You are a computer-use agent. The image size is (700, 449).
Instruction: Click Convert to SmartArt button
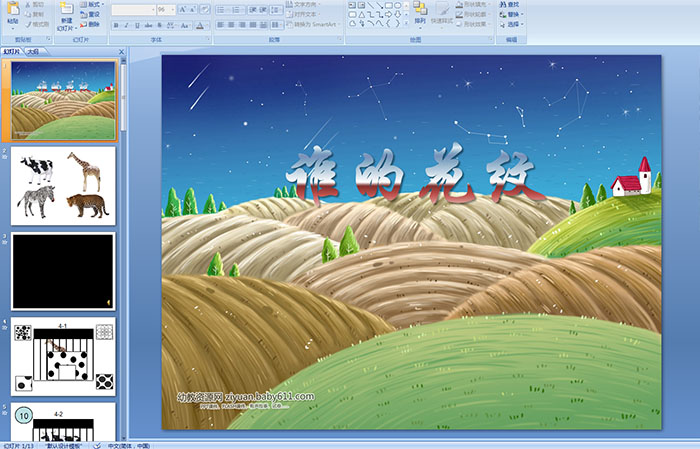click(x=314, y=24)
